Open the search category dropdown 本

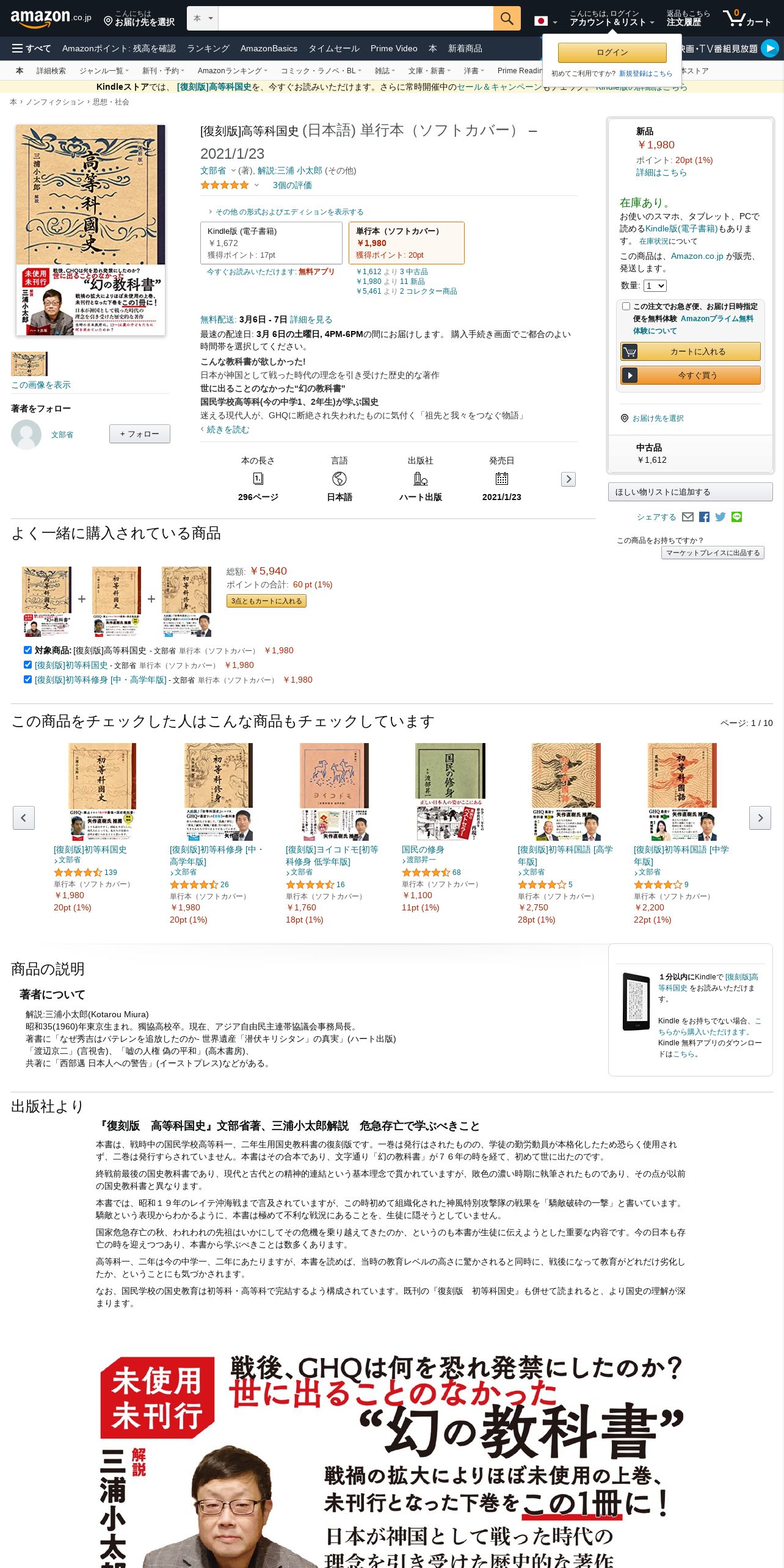click(x=202, y=18)
